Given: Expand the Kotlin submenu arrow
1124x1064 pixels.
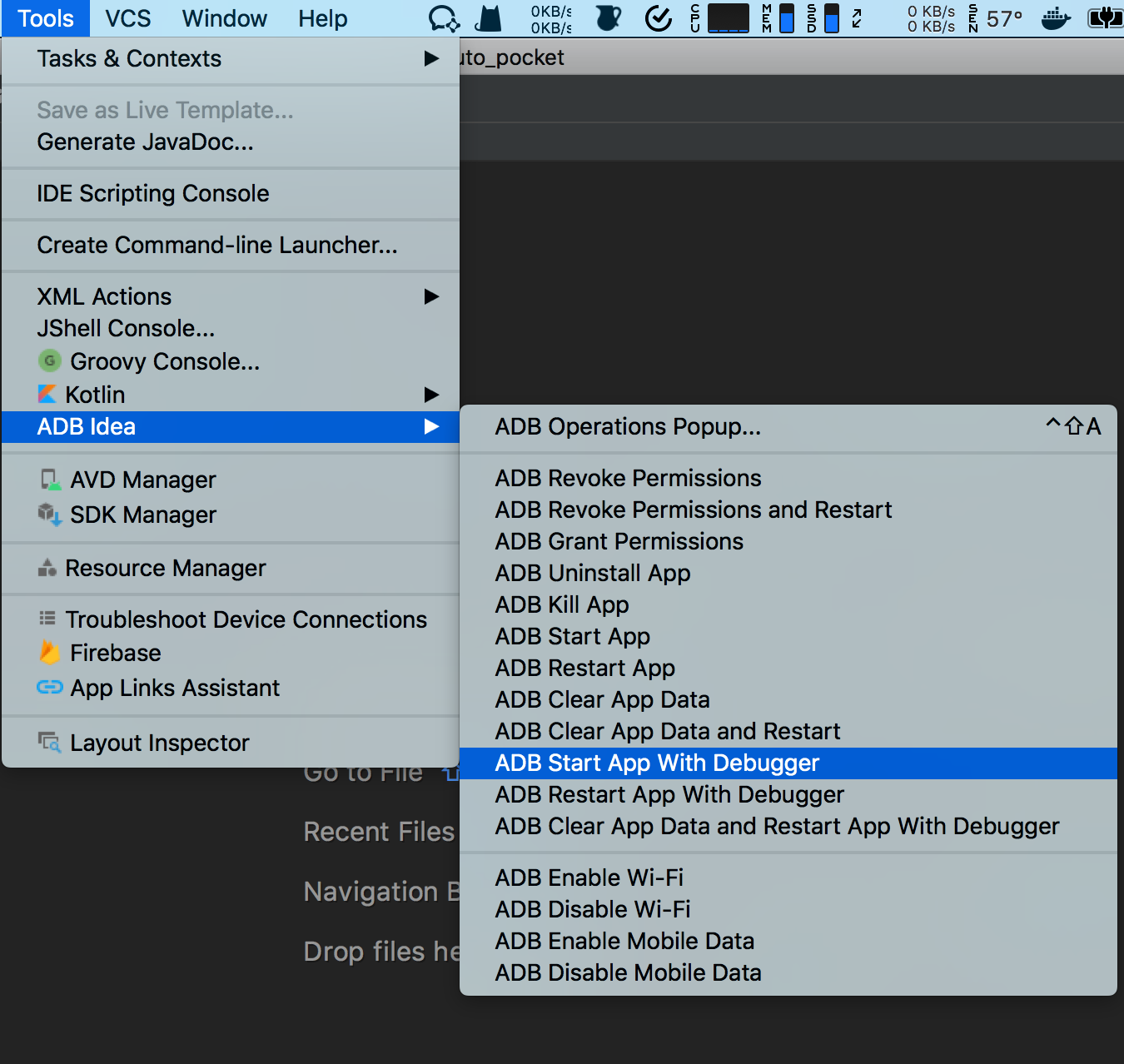Looking at the screenshot, I should [x=431, y=395].
